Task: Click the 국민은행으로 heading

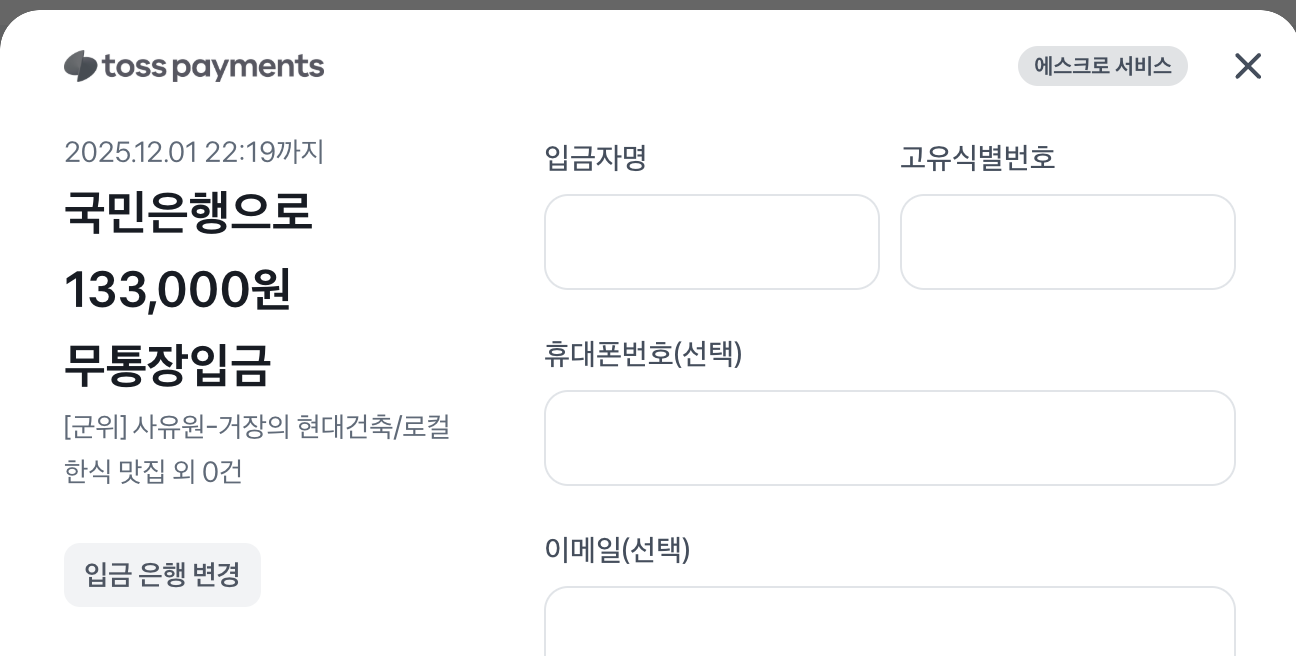Action: coord(188,212)
